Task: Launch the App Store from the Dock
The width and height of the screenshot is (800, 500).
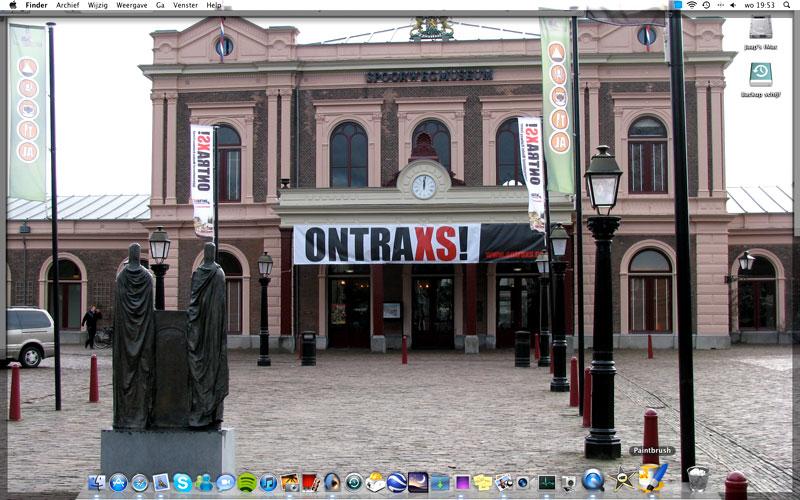Action: [x=118, y=482]
